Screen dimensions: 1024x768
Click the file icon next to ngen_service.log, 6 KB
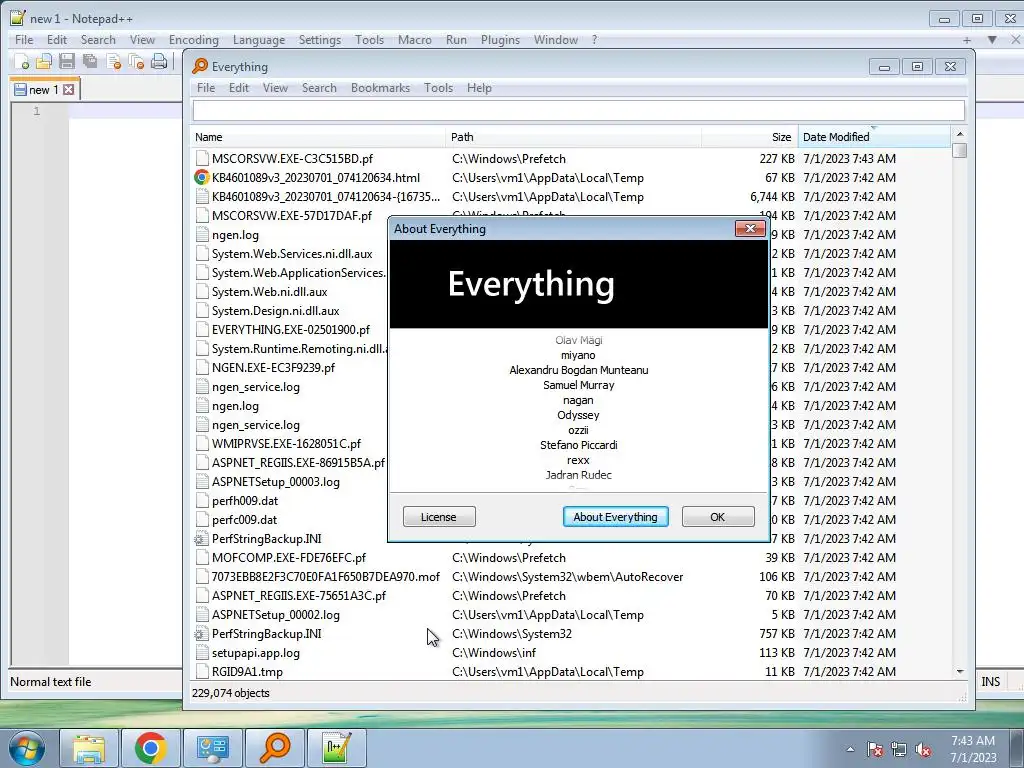[x=202, y=387]
